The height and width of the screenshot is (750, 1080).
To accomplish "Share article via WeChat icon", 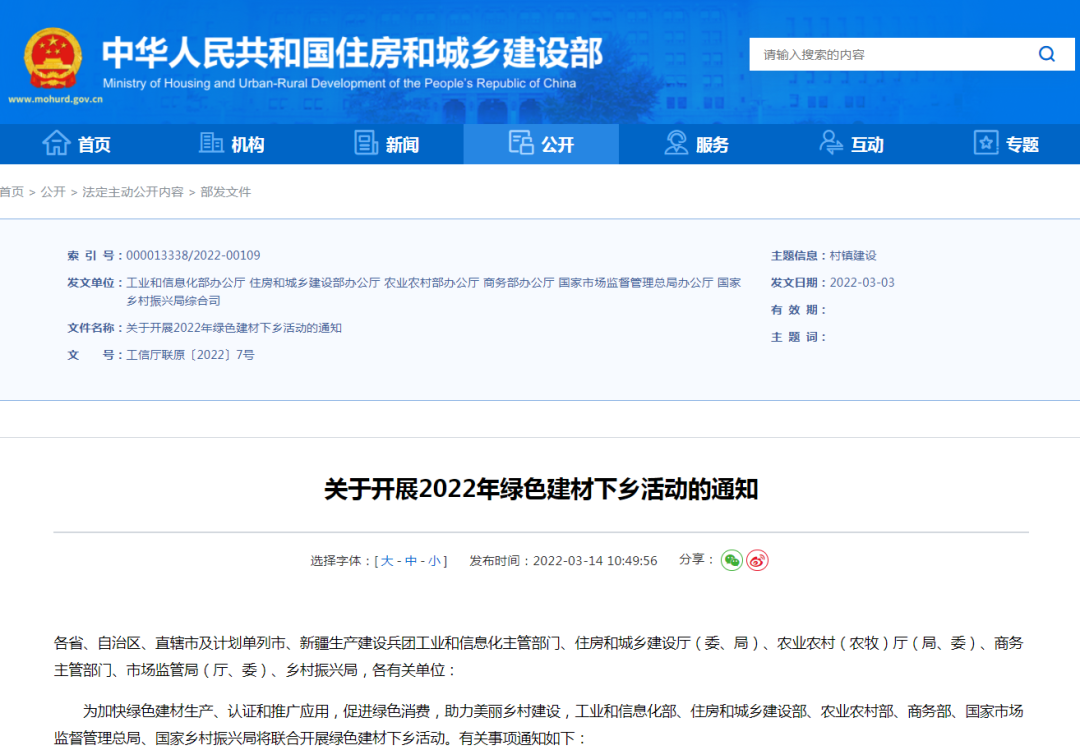I will pos(732,560).
